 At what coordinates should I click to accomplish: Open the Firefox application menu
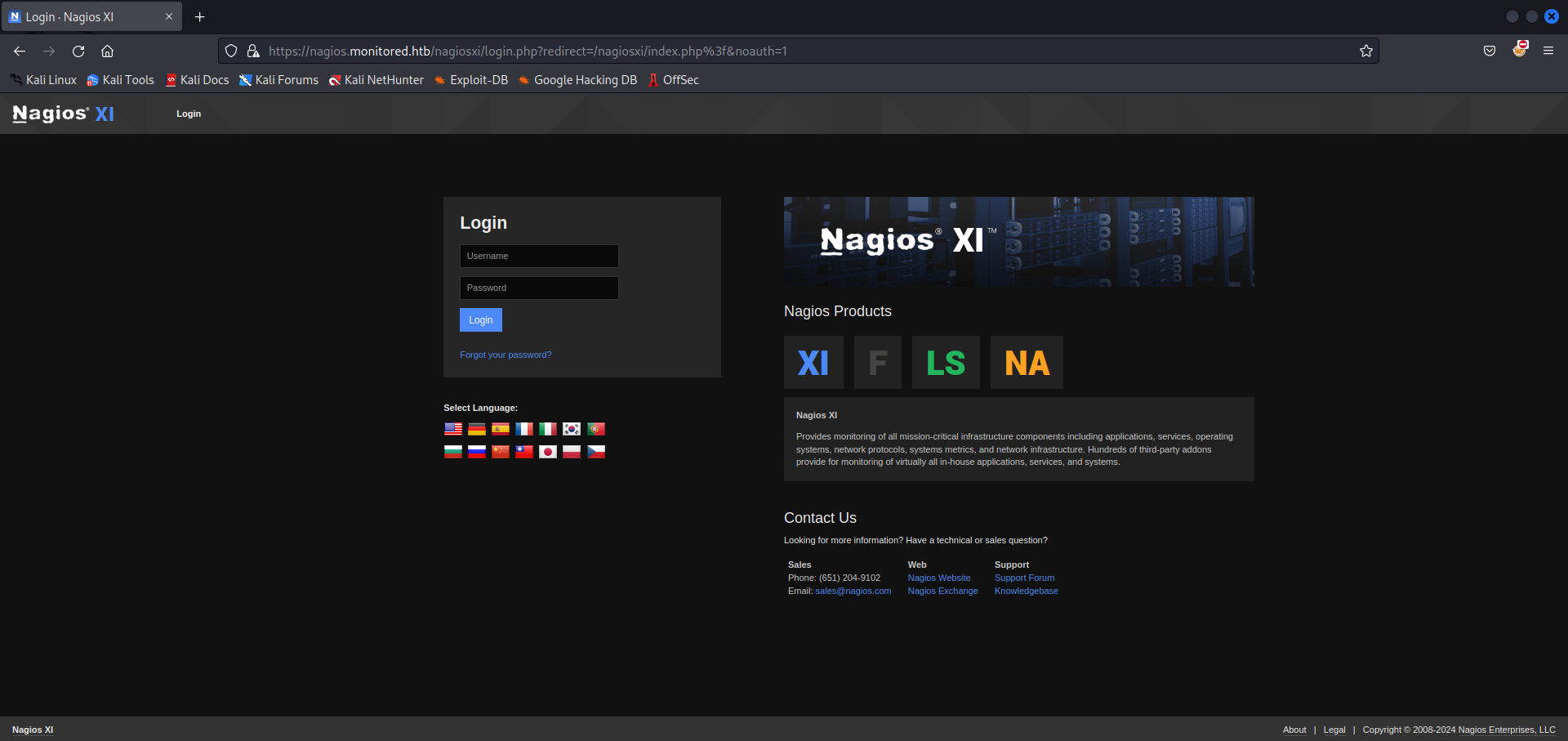coord(1548,51)
